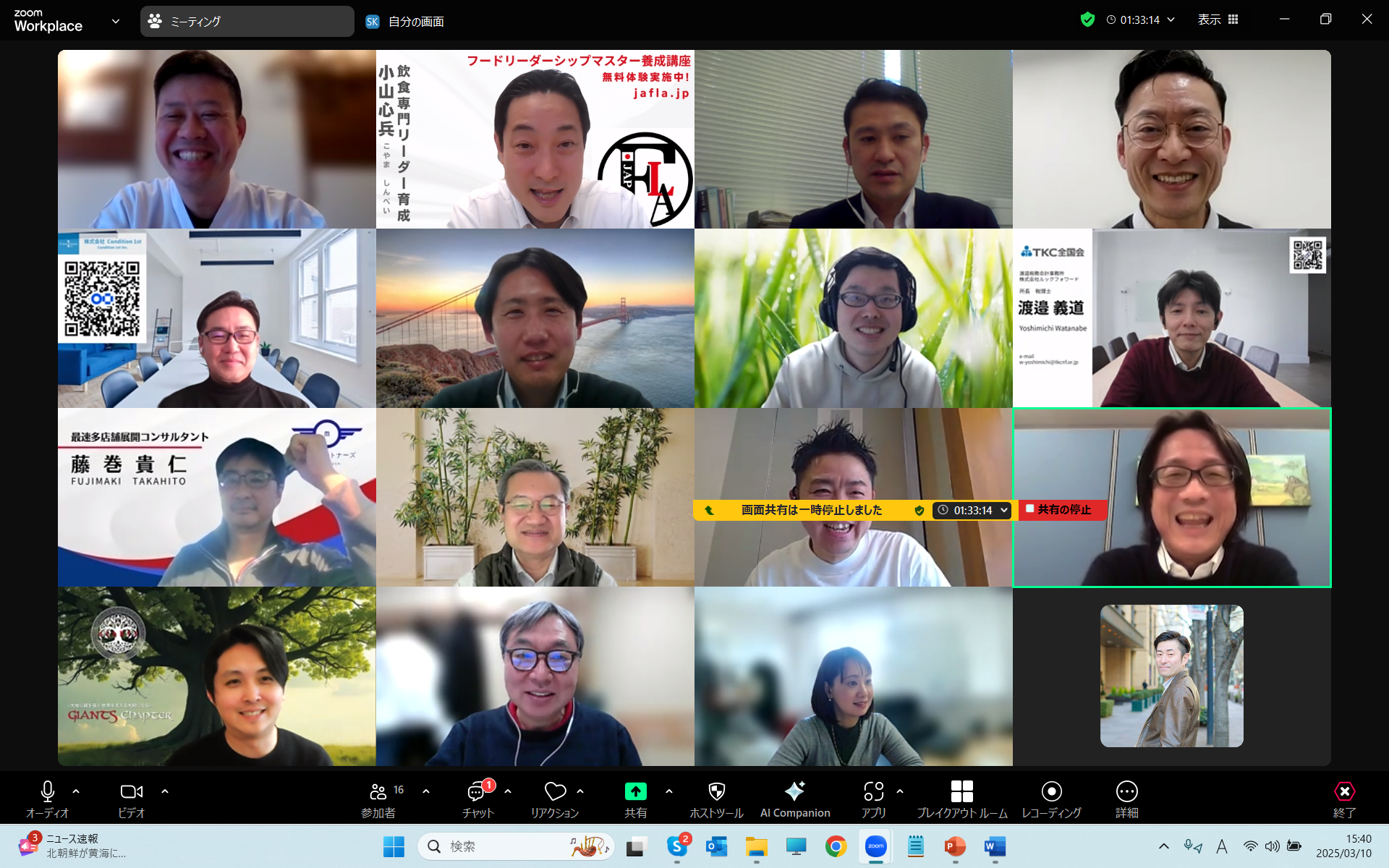Screen dimensions: 1389x868
Task: Open the monitor app on the taskbar
Action: (797, 846)
